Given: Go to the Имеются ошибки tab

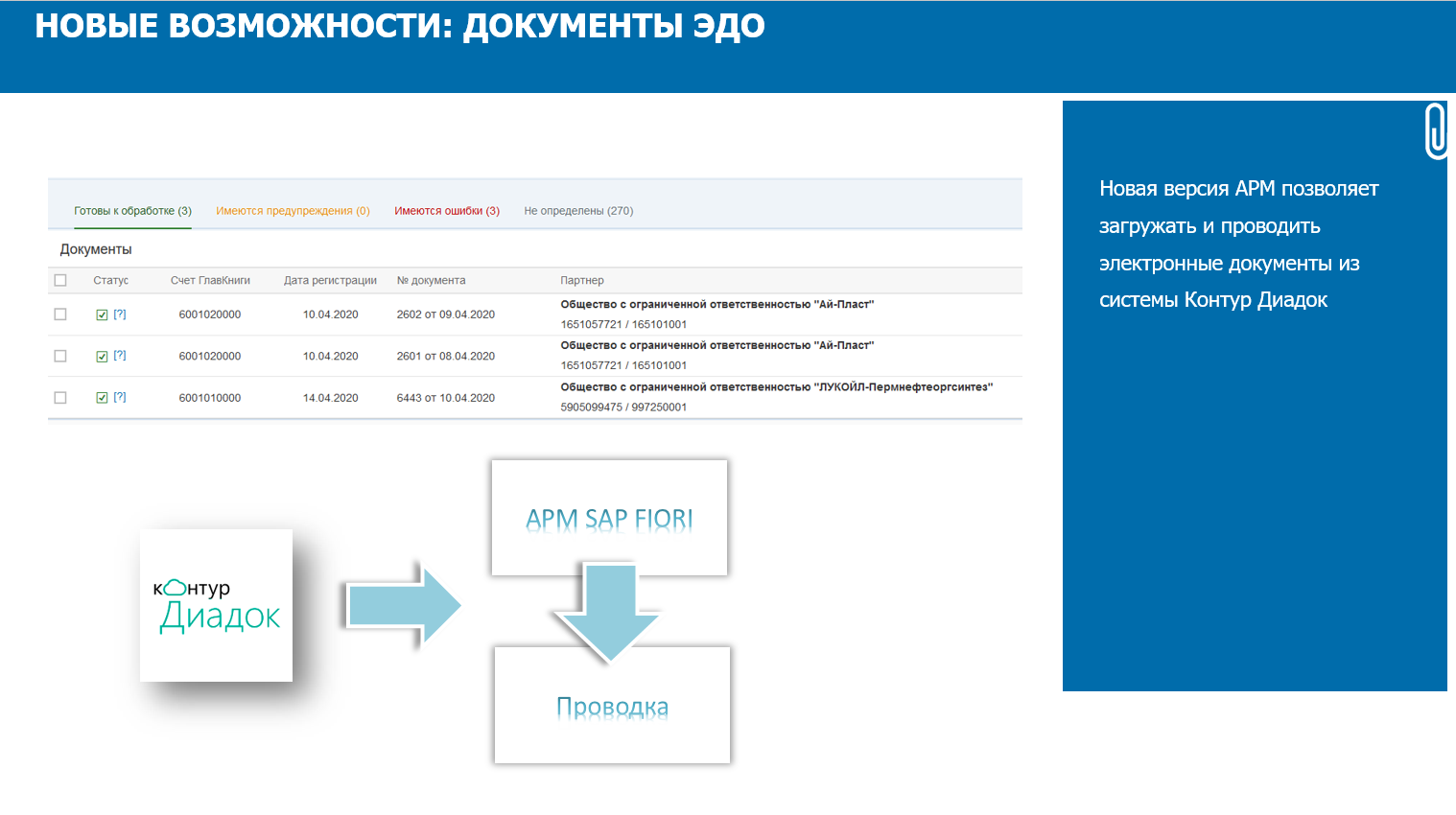Looking at the screenshot, I should (x=447, y=211).
